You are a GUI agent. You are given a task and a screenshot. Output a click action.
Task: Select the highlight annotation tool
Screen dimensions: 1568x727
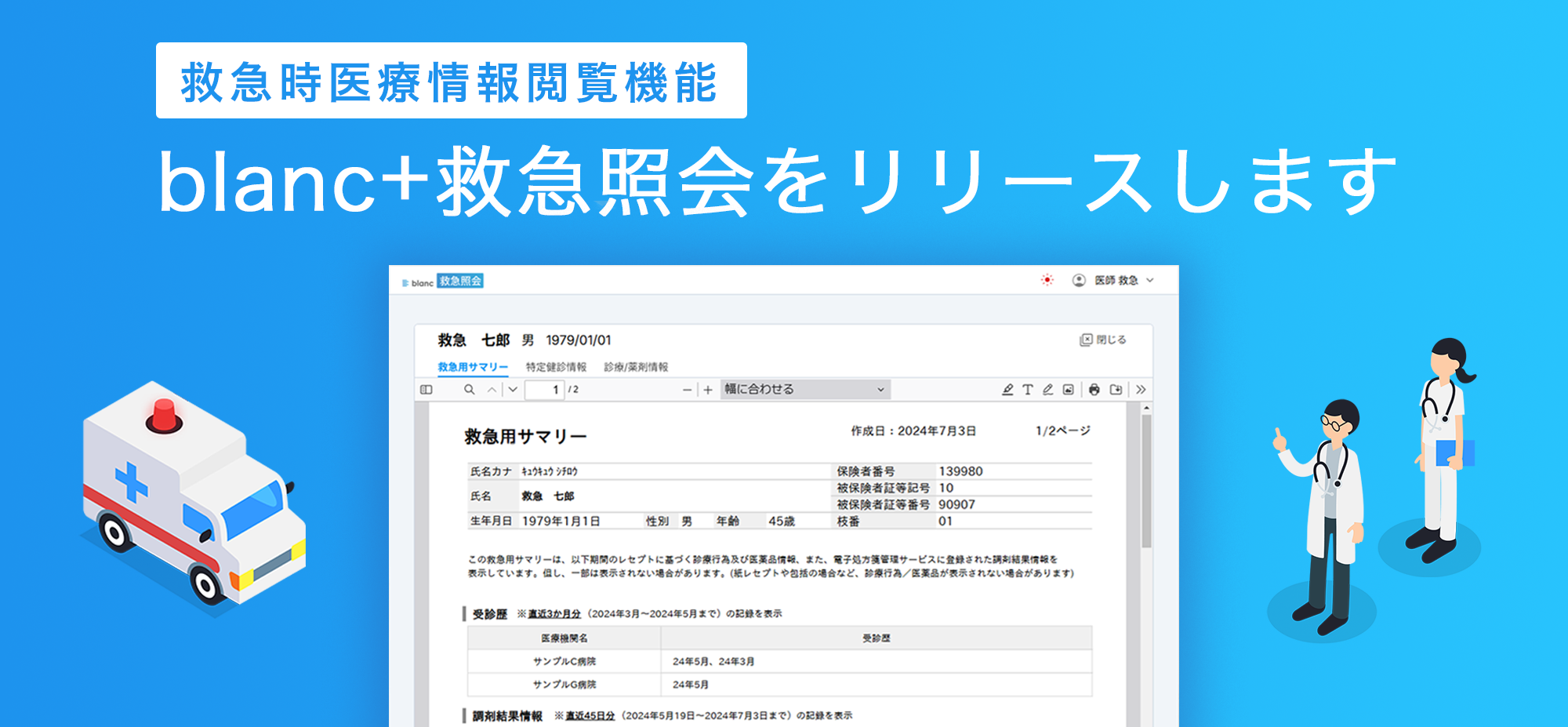[x=1007, y=390]
